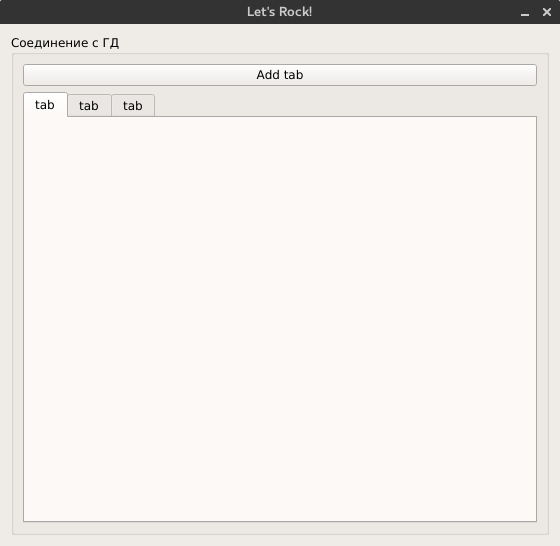The height and width of the screenshot is (546, 560).
Task: Minimize the Let's Rock! window
Action: [x=525, y=12]
